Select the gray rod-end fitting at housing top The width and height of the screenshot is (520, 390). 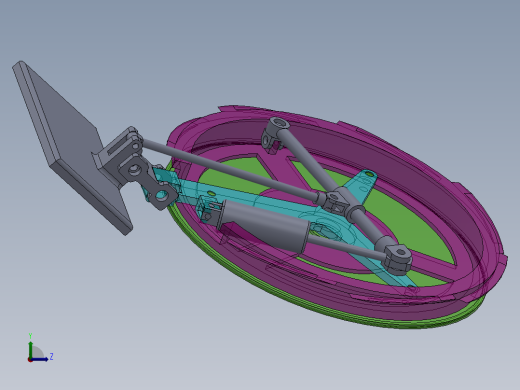[275, 135]
